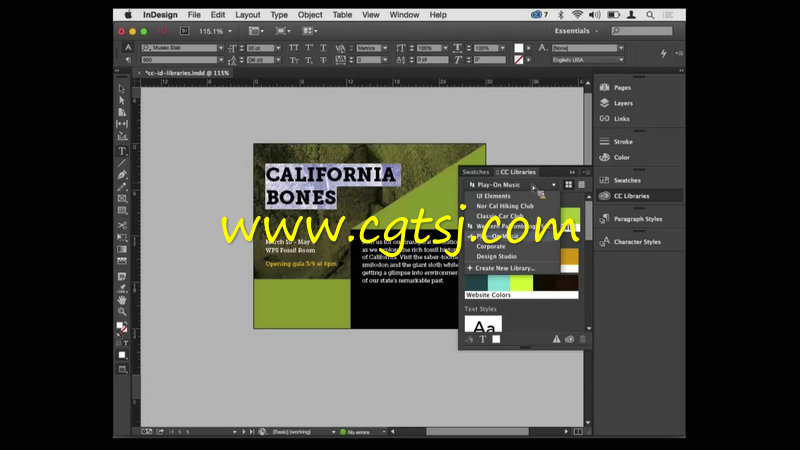Image resolution: width=800 pixels, height=450 pixels.
Task: Open the Paragraph Styles panel
Action: (638, 219)
